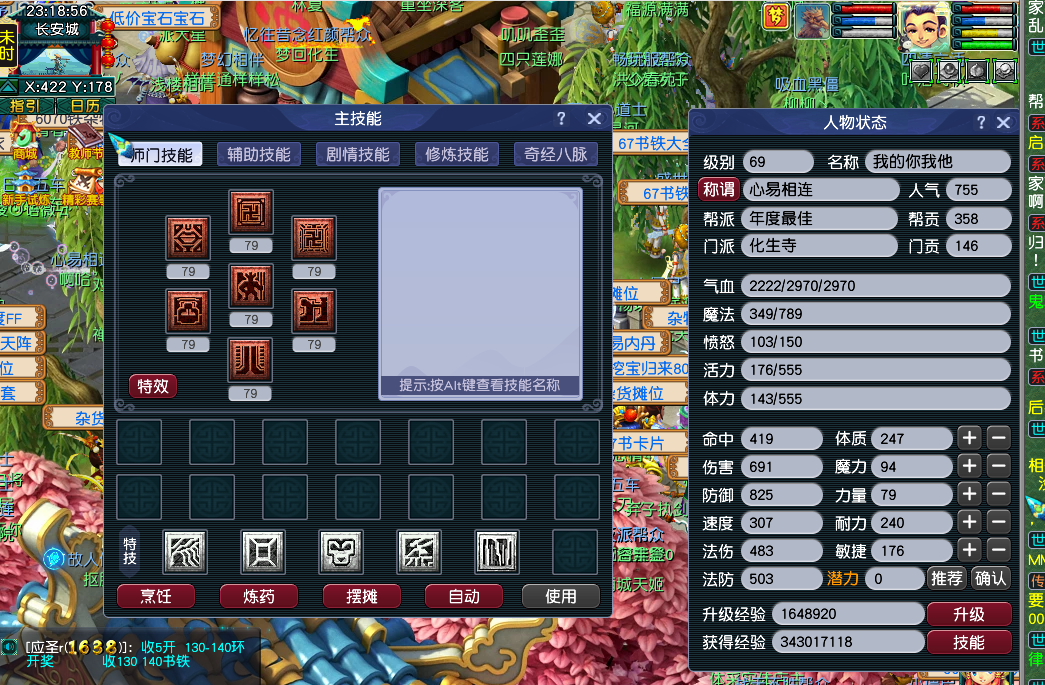This screenshot has width=1045, height=685.
Task: Select the silver square-frame special skill icon
Action: point(263,552)
